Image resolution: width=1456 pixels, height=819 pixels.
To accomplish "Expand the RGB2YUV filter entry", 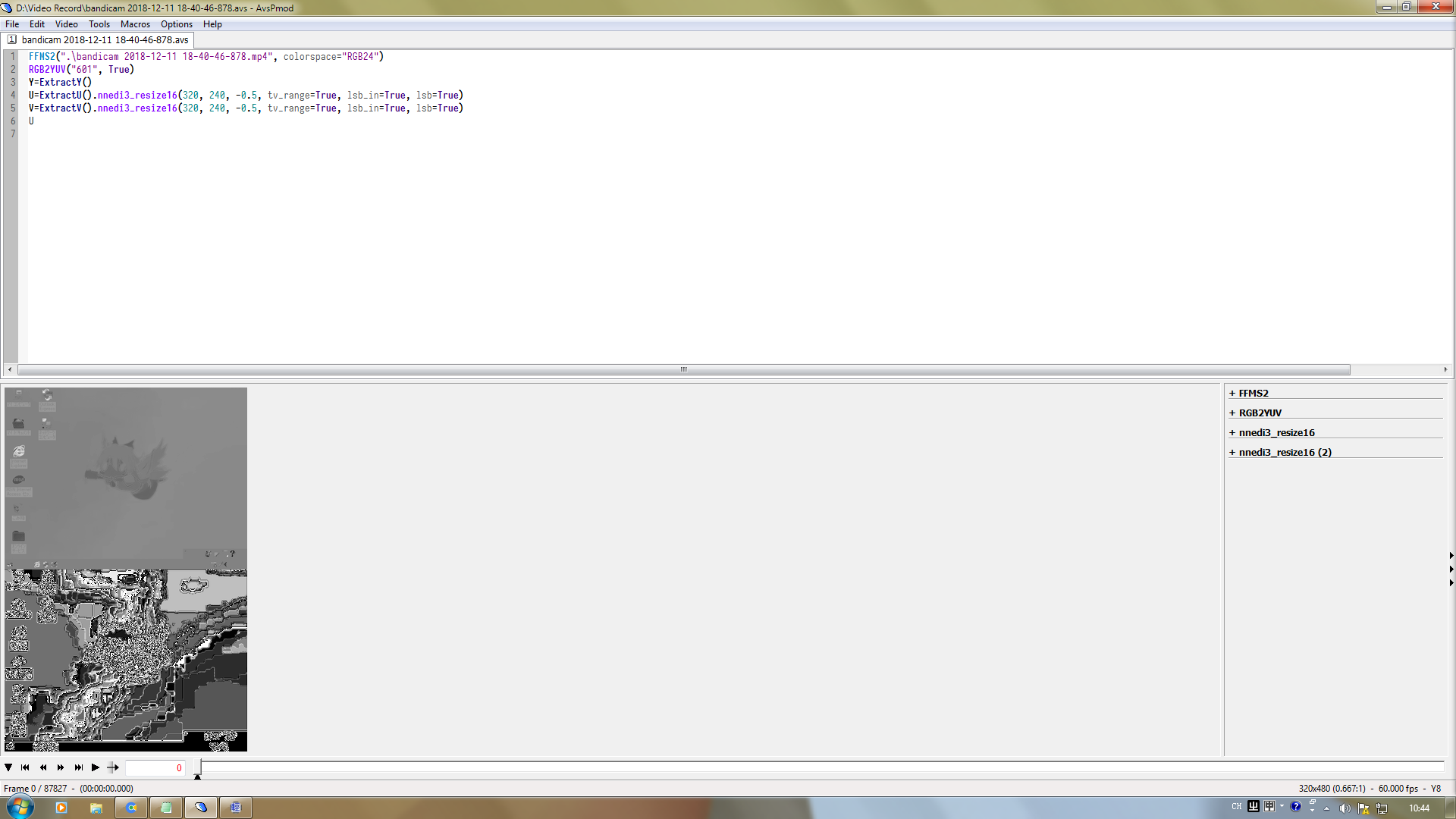I will point(1260,413).
